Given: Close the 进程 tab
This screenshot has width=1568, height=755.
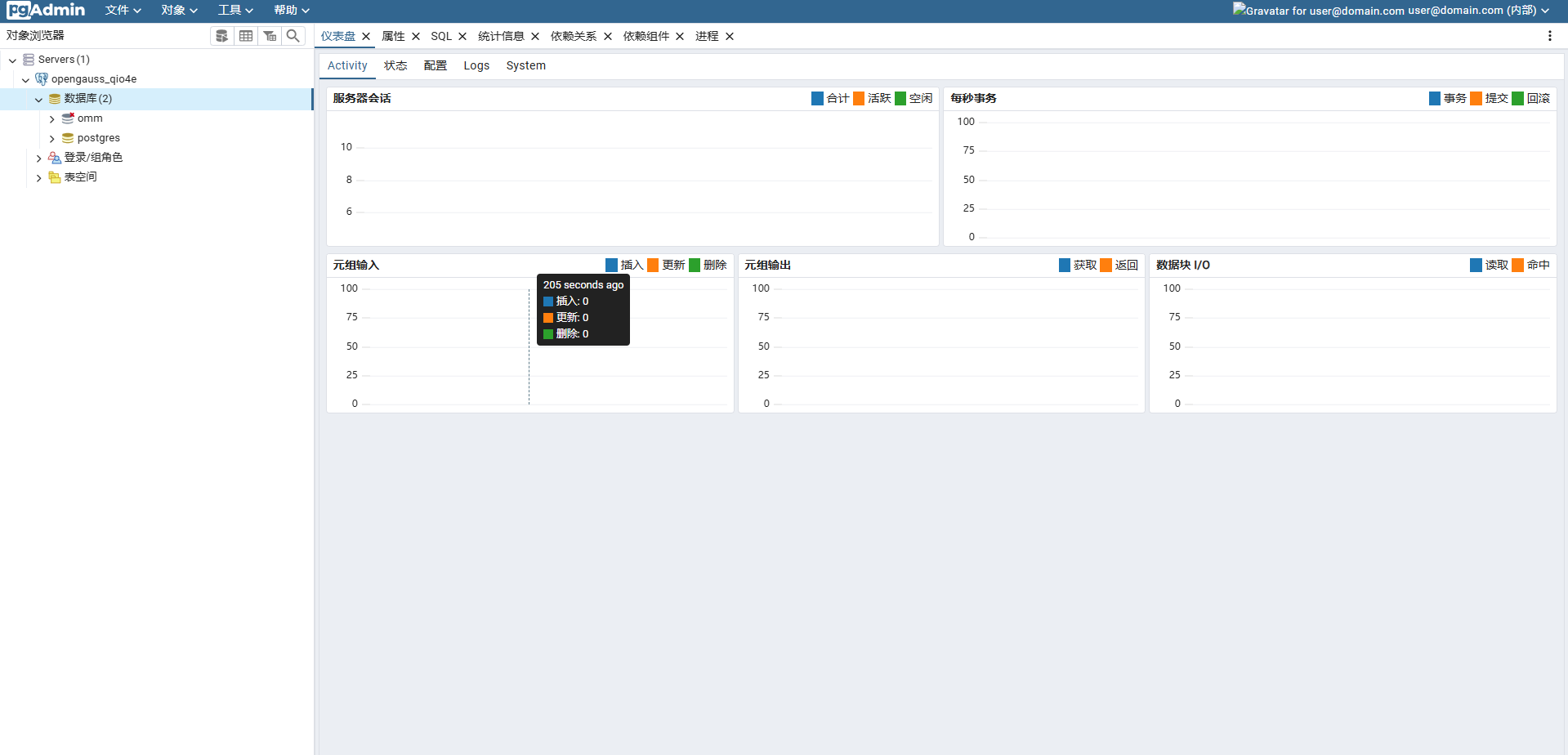Looking at the screenshot, I should point(730,37).
